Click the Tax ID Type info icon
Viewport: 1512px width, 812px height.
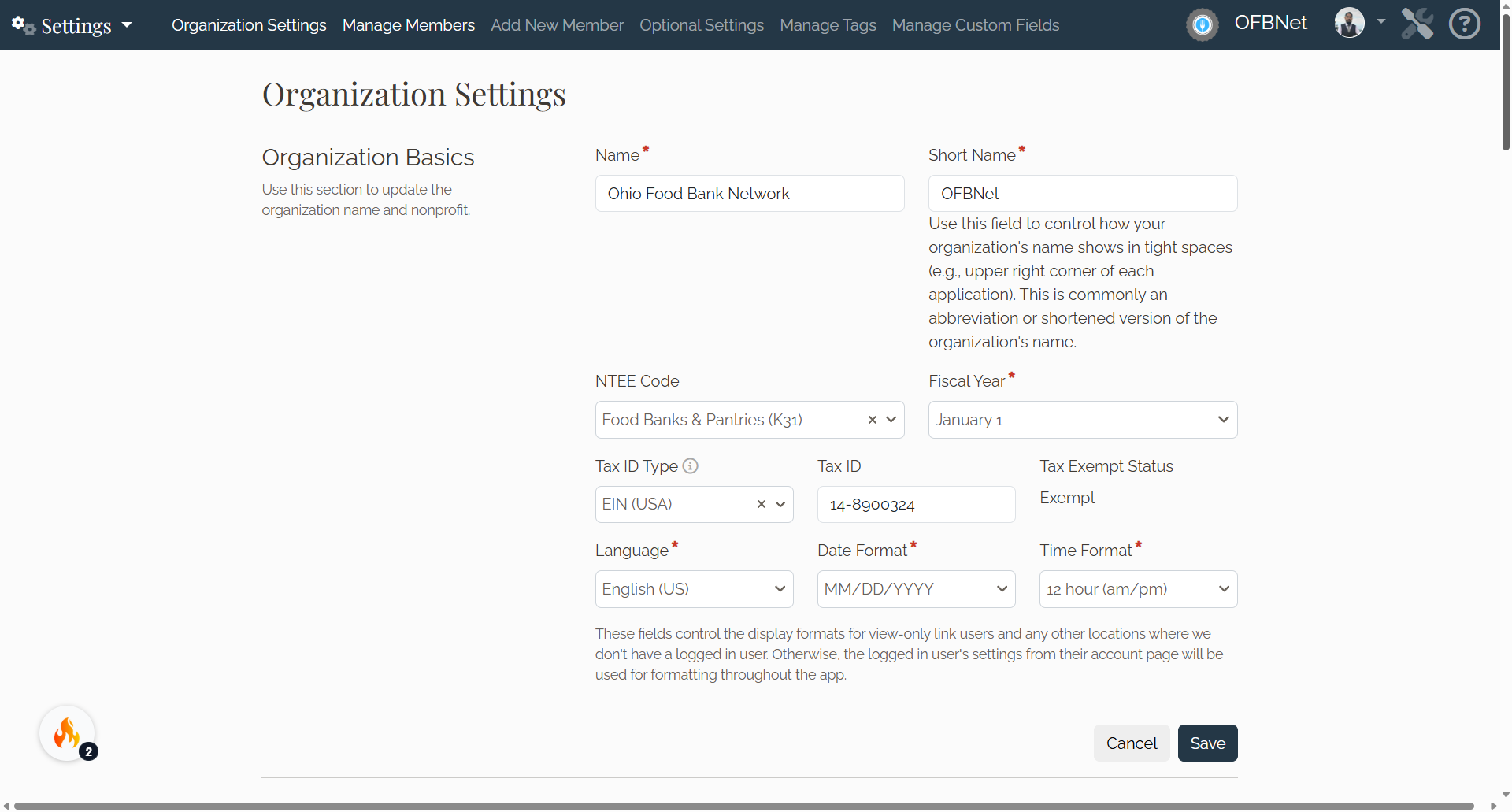(691, 465)
